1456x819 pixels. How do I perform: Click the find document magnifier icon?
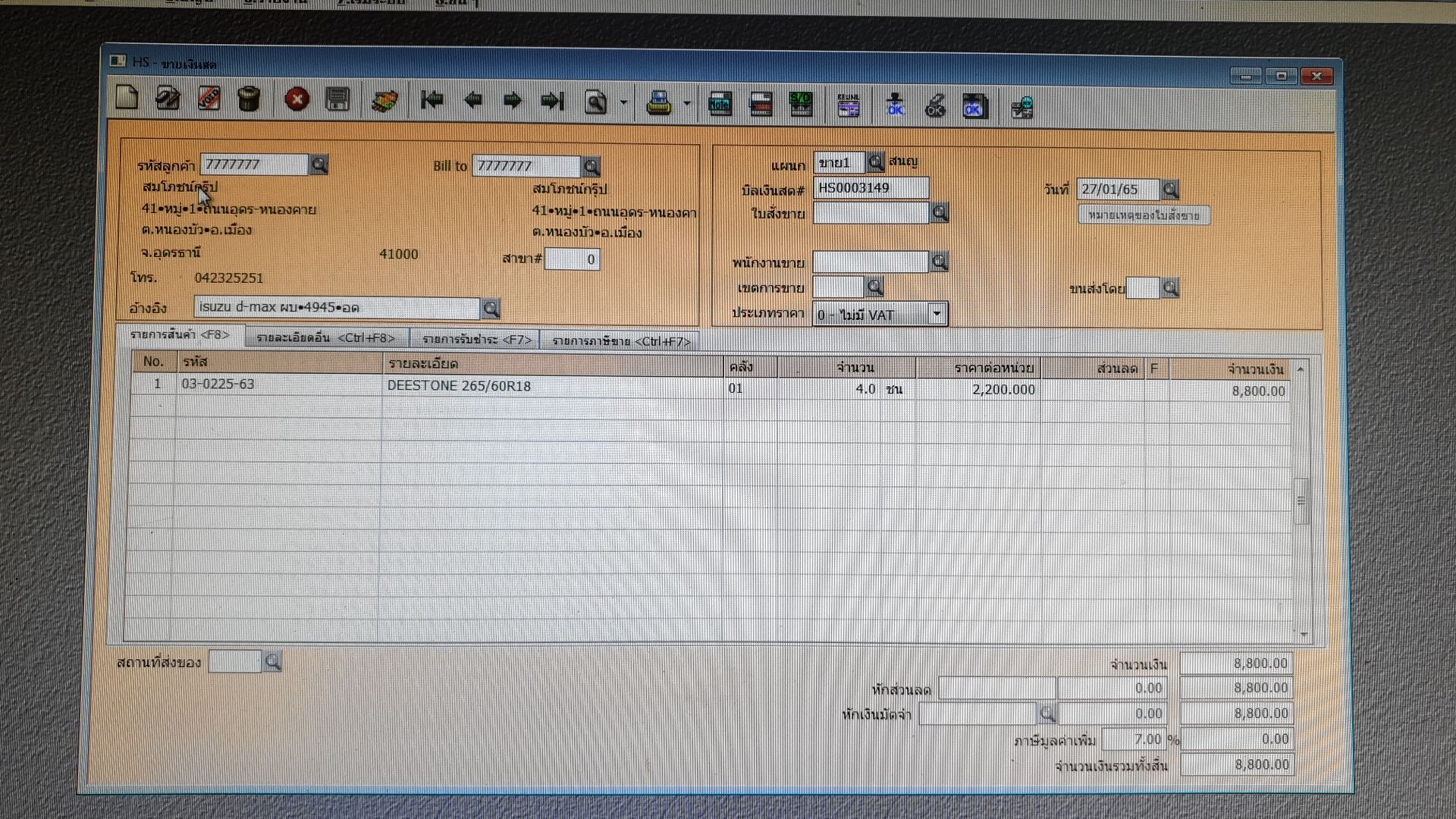[x=596, y=102]
